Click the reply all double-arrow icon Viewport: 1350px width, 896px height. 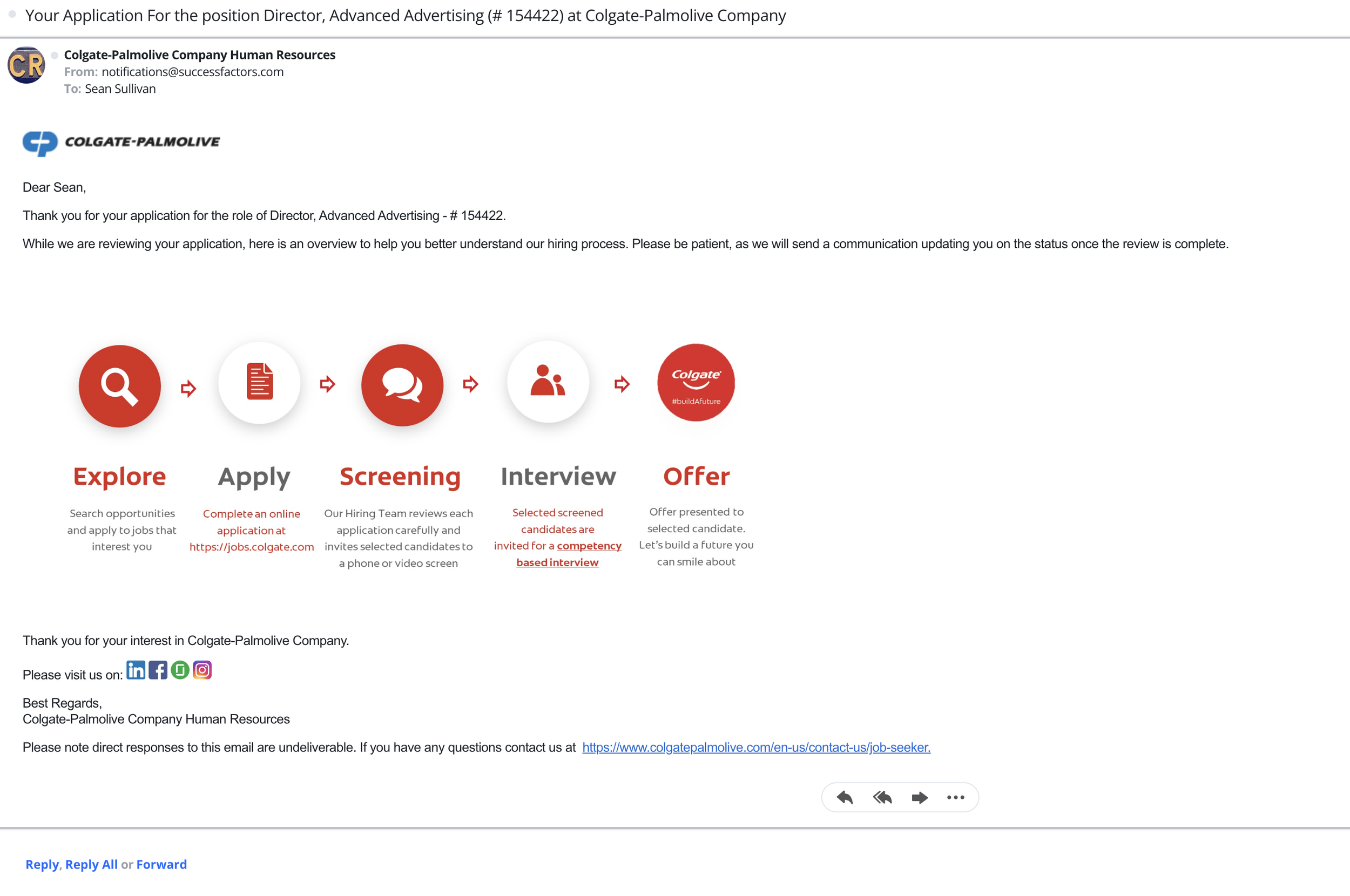click(882, 797)
